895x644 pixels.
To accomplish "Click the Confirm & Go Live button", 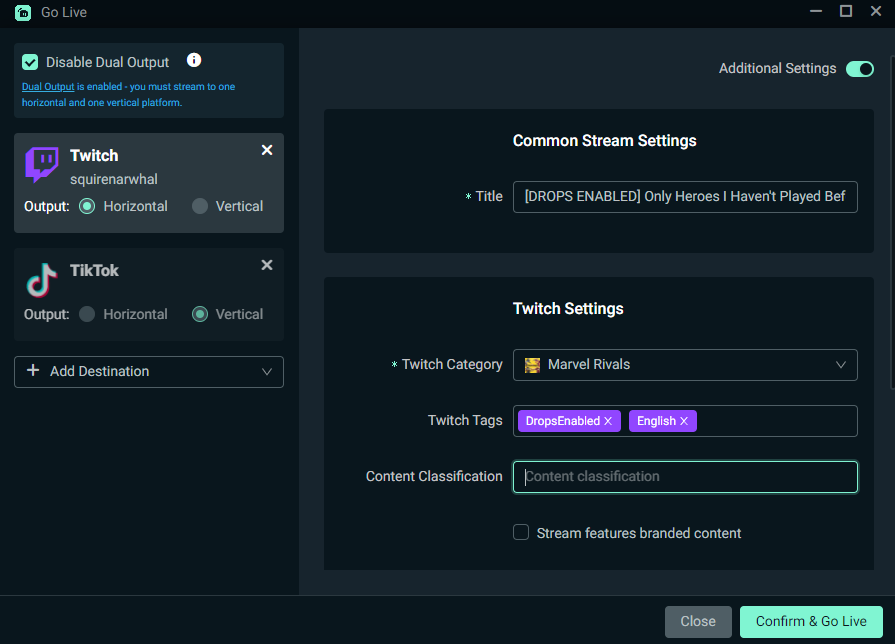I will (810, 621).
